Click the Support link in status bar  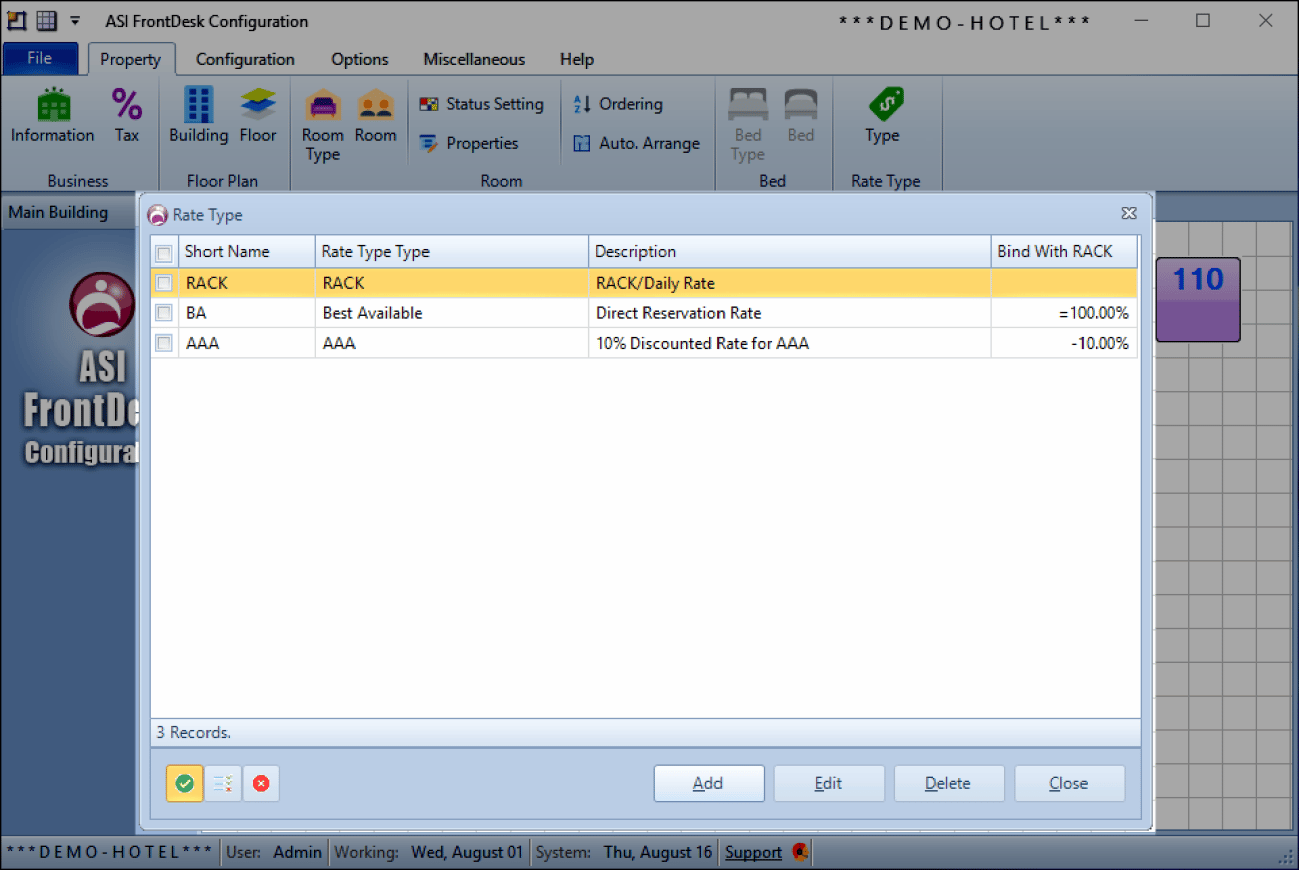pyautogui.click(x=753, y=852)
